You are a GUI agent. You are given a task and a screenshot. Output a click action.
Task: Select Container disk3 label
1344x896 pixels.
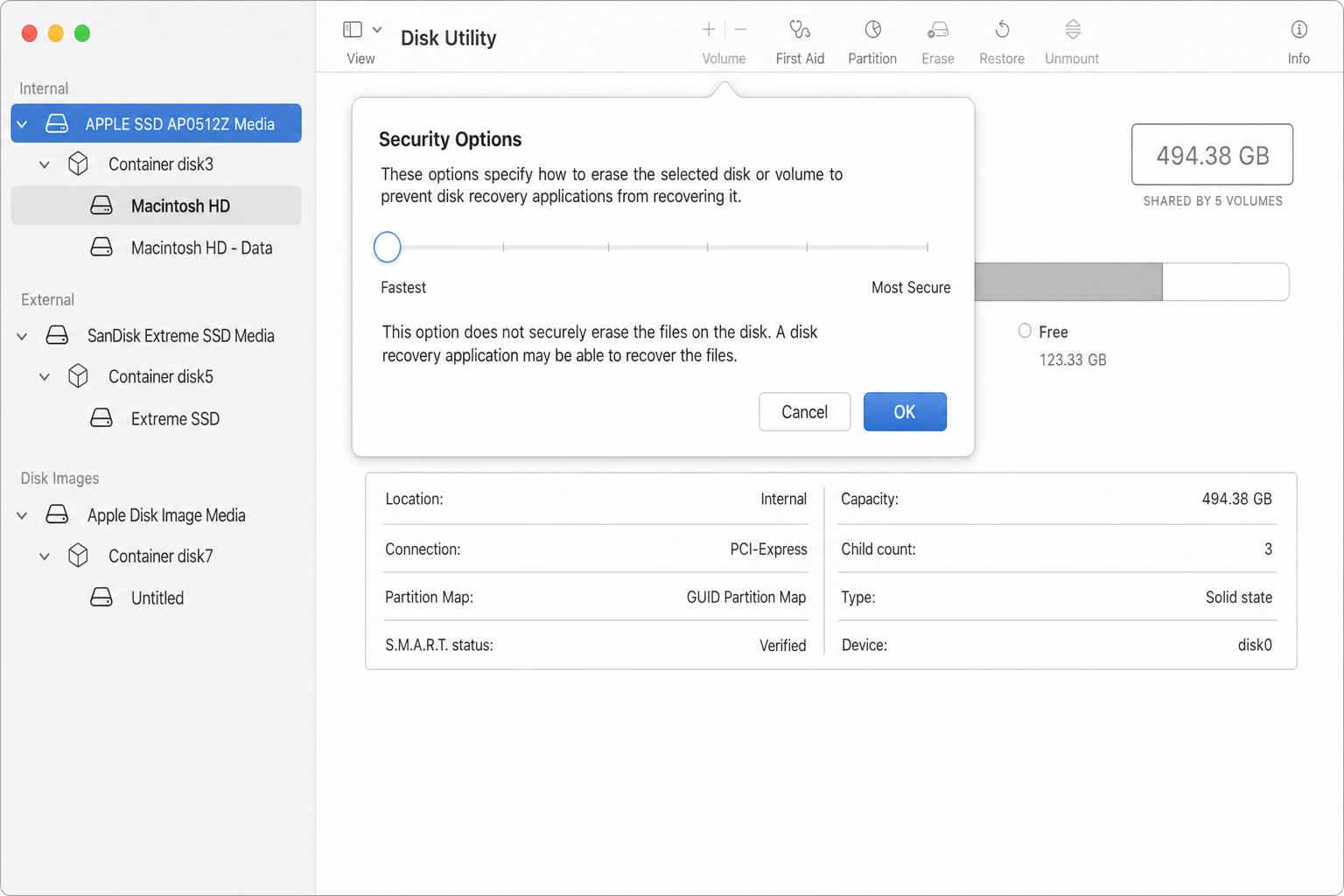161,164
